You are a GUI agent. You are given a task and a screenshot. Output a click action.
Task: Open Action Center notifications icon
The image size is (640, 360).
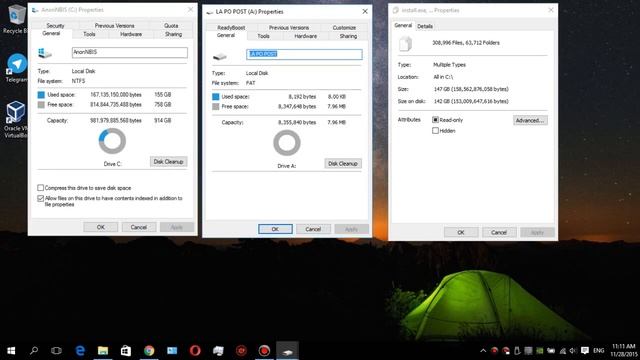coord(584,351)
